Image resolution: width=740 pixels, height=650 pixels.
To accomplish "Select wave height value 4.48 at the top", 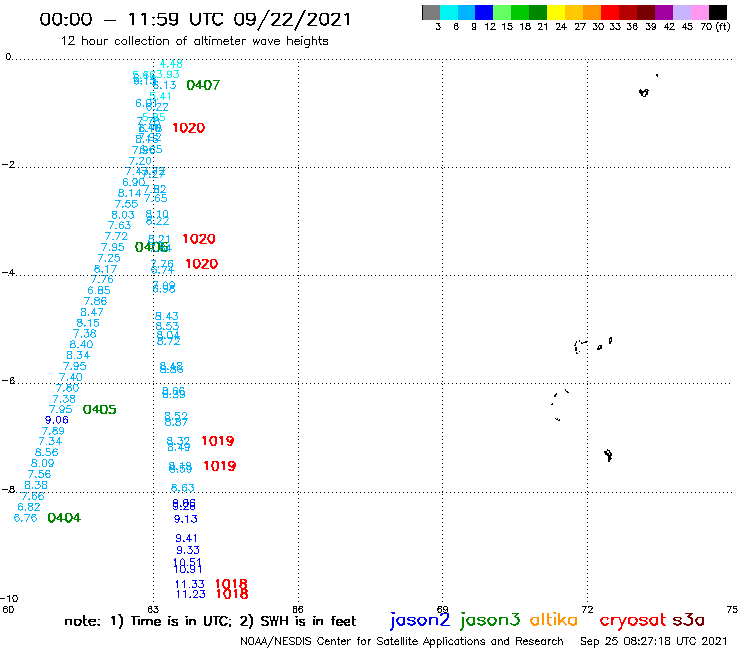I will coord(171,63).
